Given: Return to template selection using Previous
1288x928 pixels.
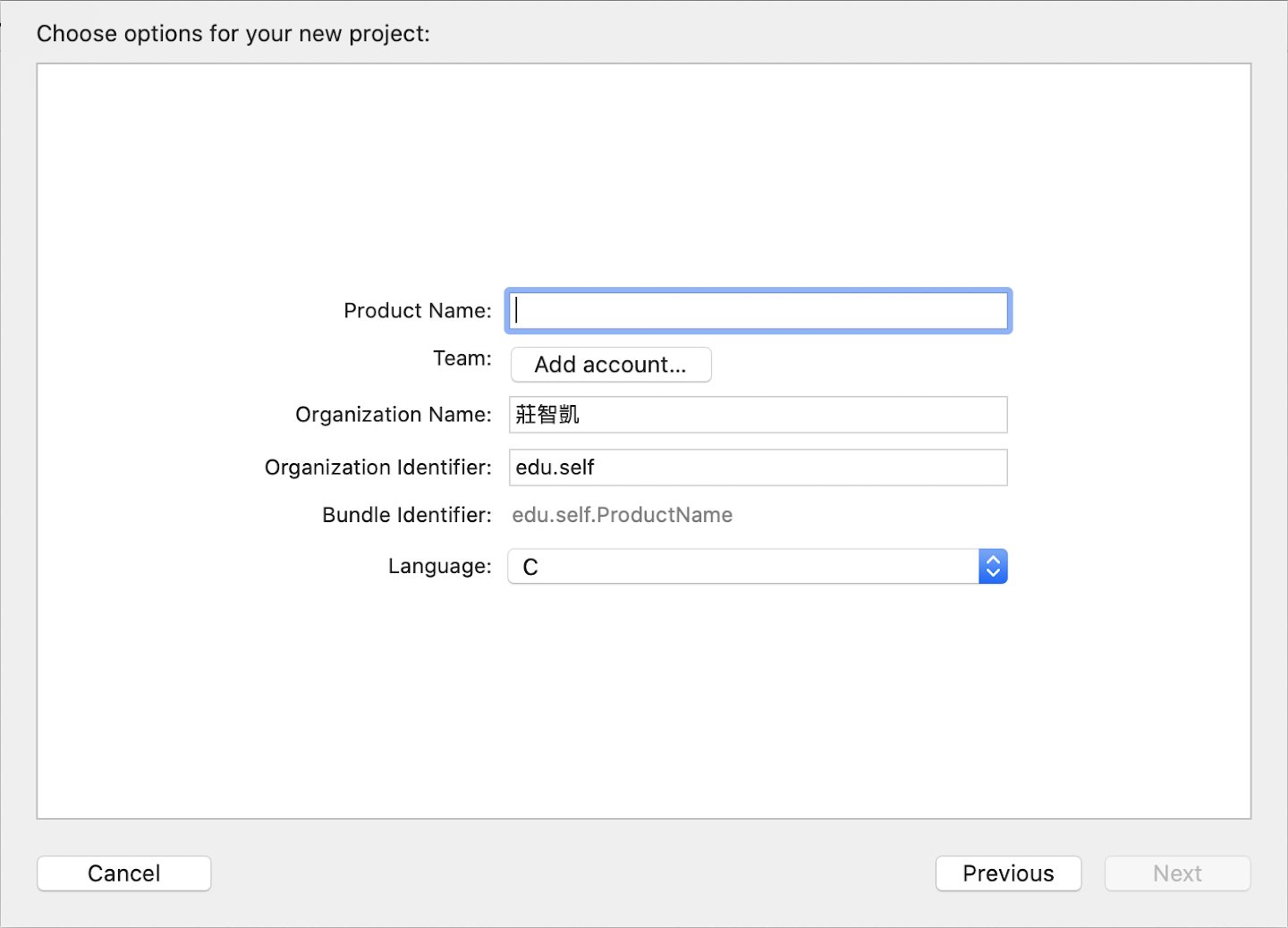Looking at the screenshot, I should (x=1008, y=873).
